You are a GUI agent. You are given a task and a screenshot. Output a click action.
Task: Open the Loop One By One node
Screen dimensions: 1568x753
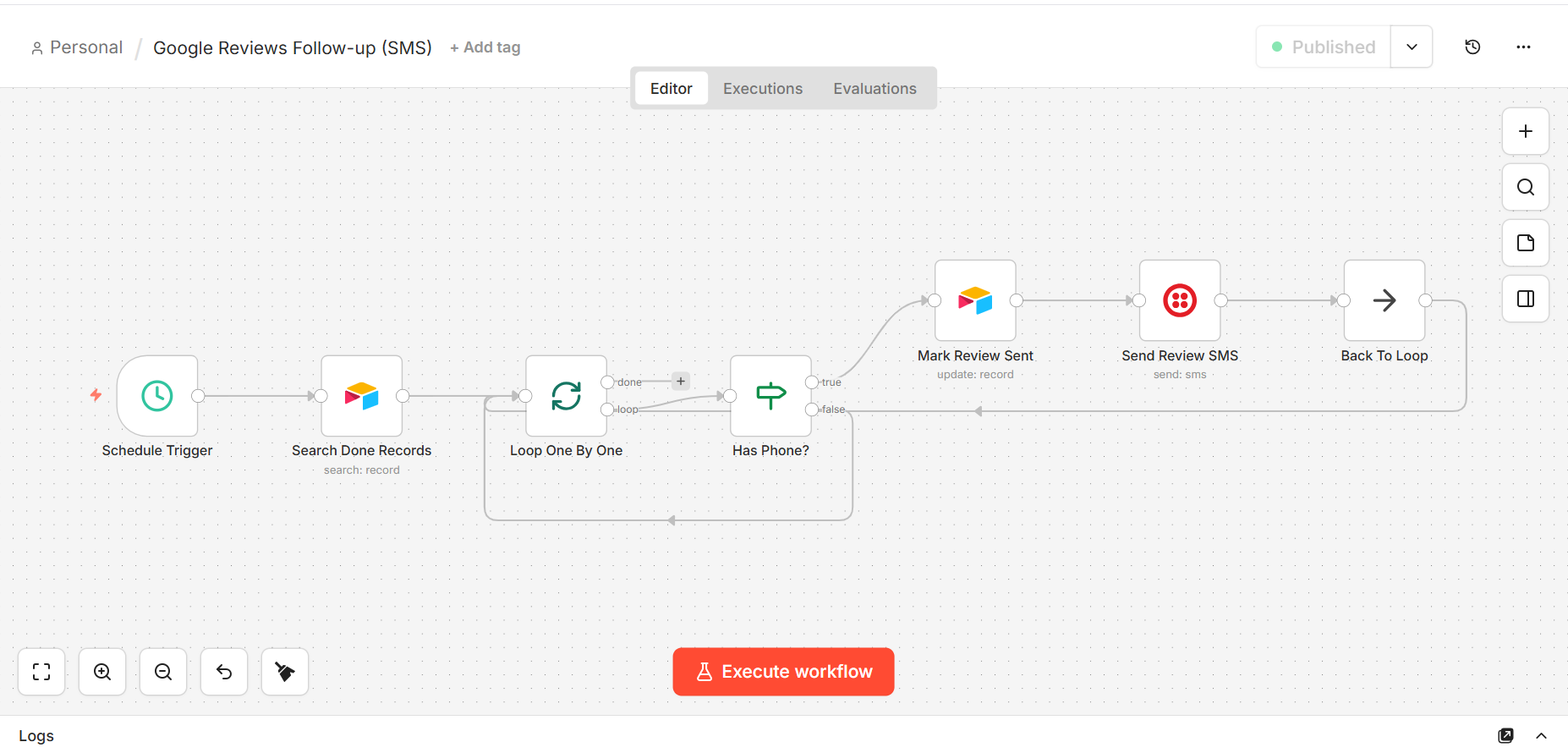point(566,396)
